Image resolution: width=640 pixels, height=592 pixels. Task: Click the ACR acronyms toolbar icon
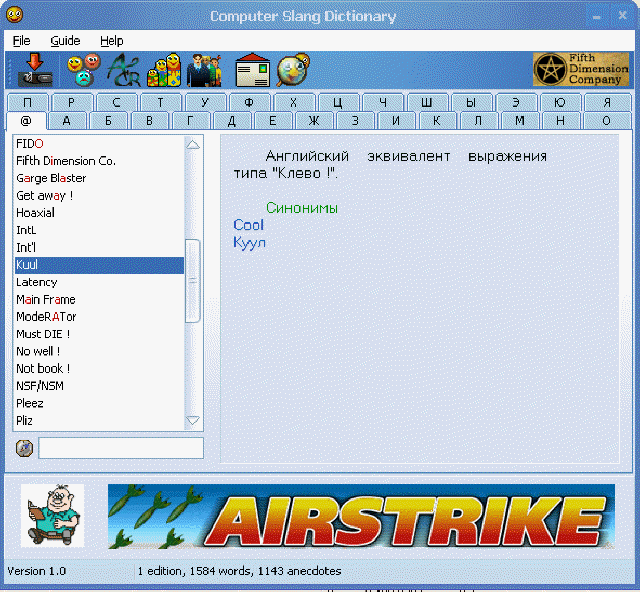point(124,70)
